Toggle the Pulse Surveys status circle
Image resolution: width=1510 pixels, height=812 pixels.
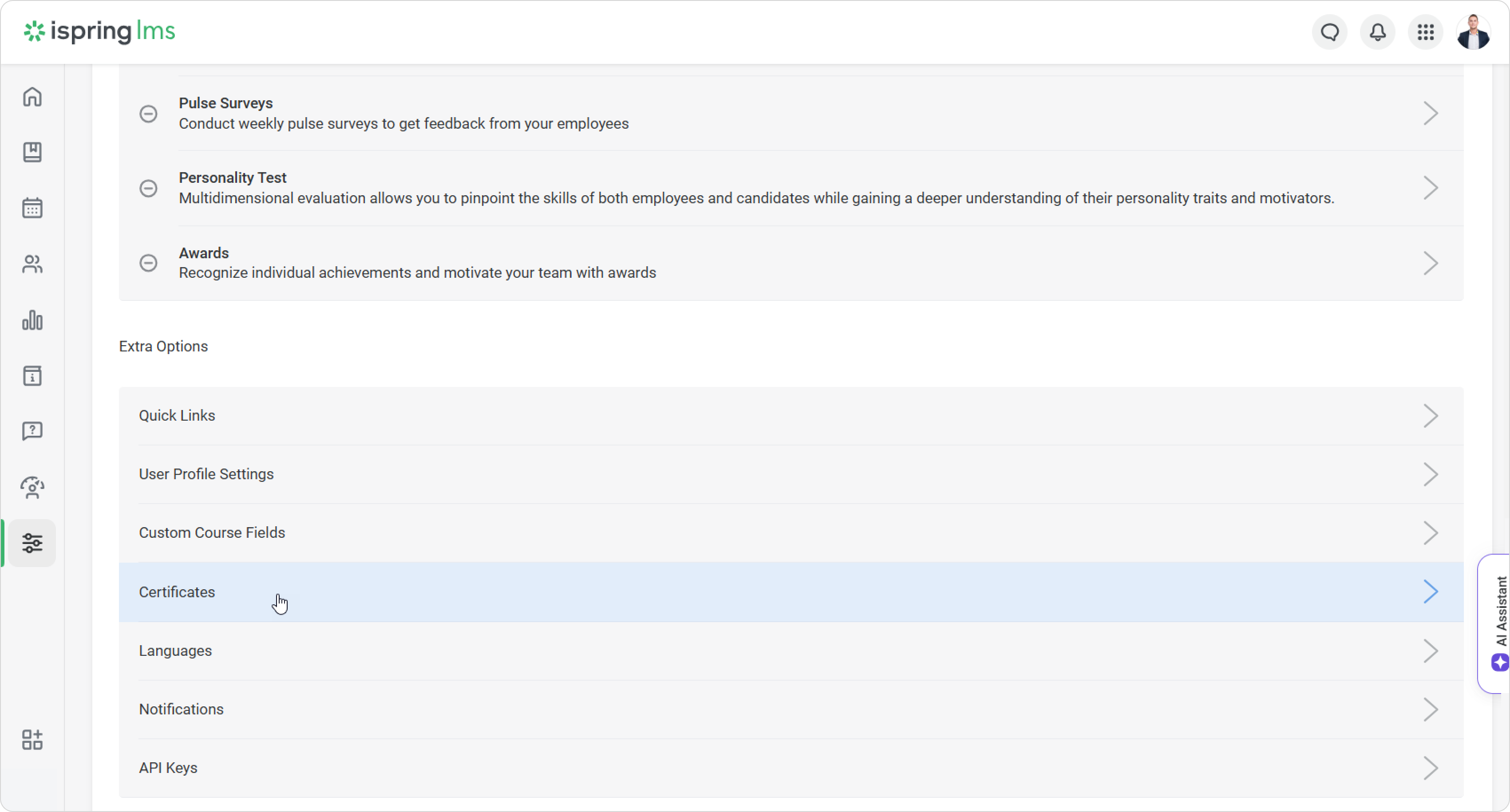148,114
